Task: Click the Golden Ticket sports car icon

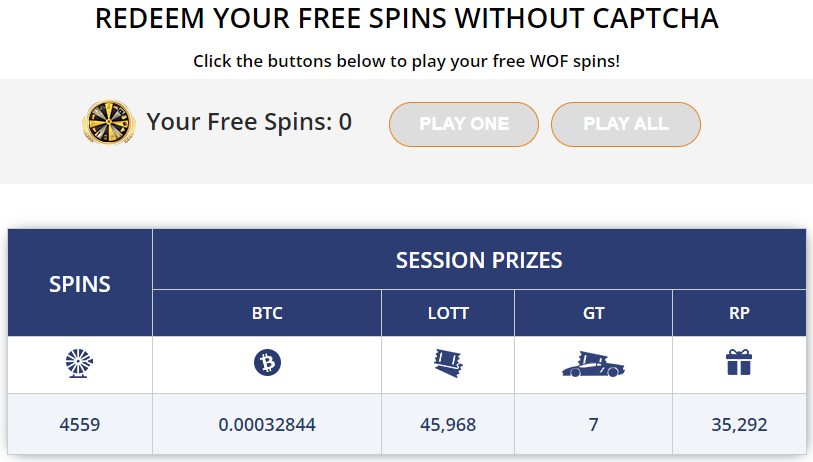Action: point(593,364)
